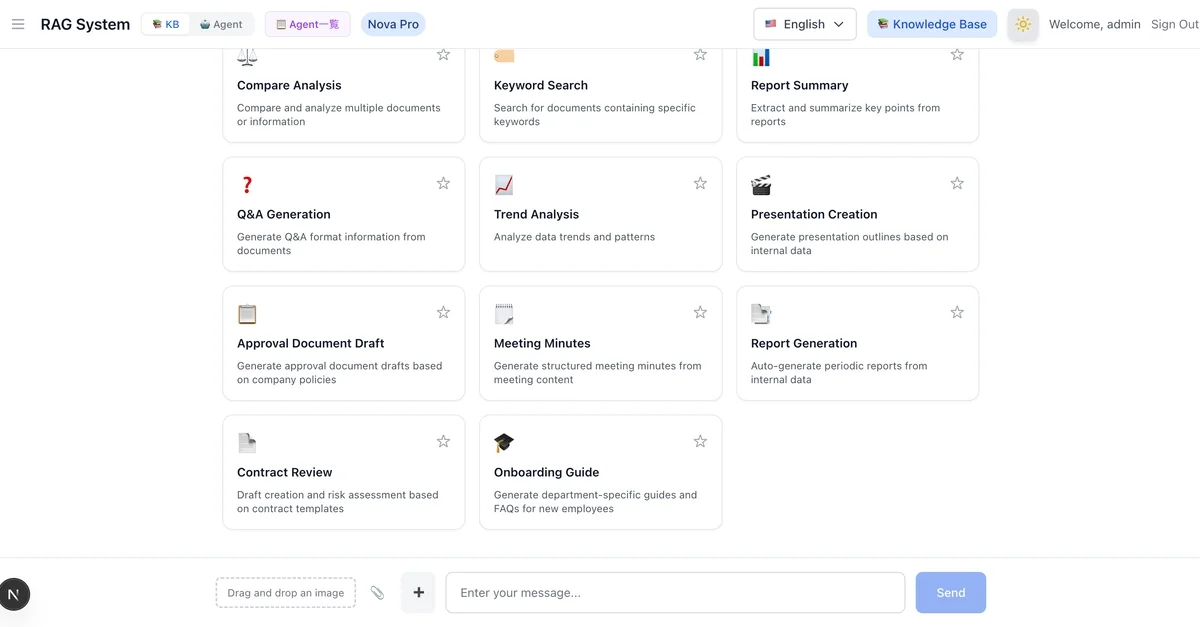Click the plus button beside message box

(x=418, y=592)
